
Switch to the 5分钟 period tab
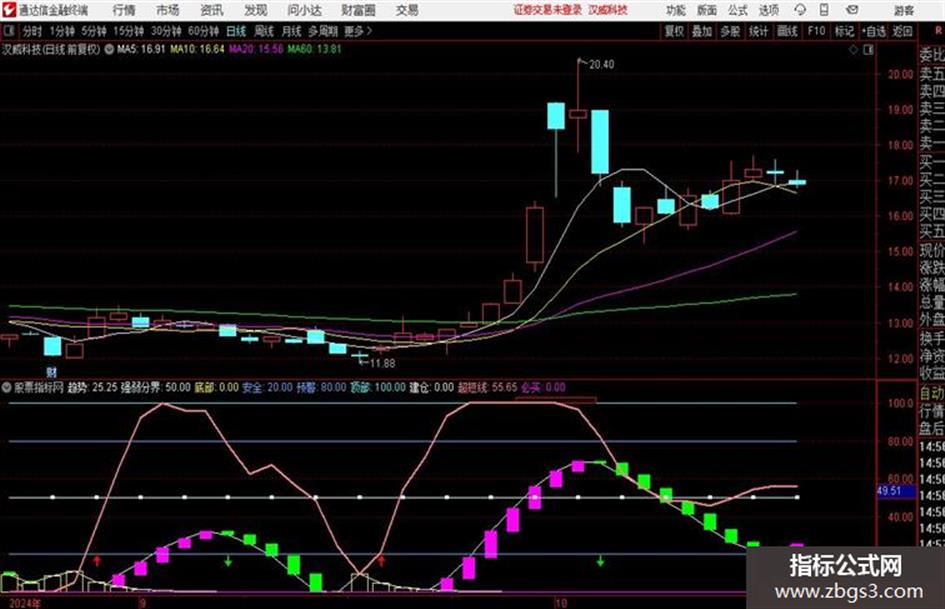coord(94,31)
